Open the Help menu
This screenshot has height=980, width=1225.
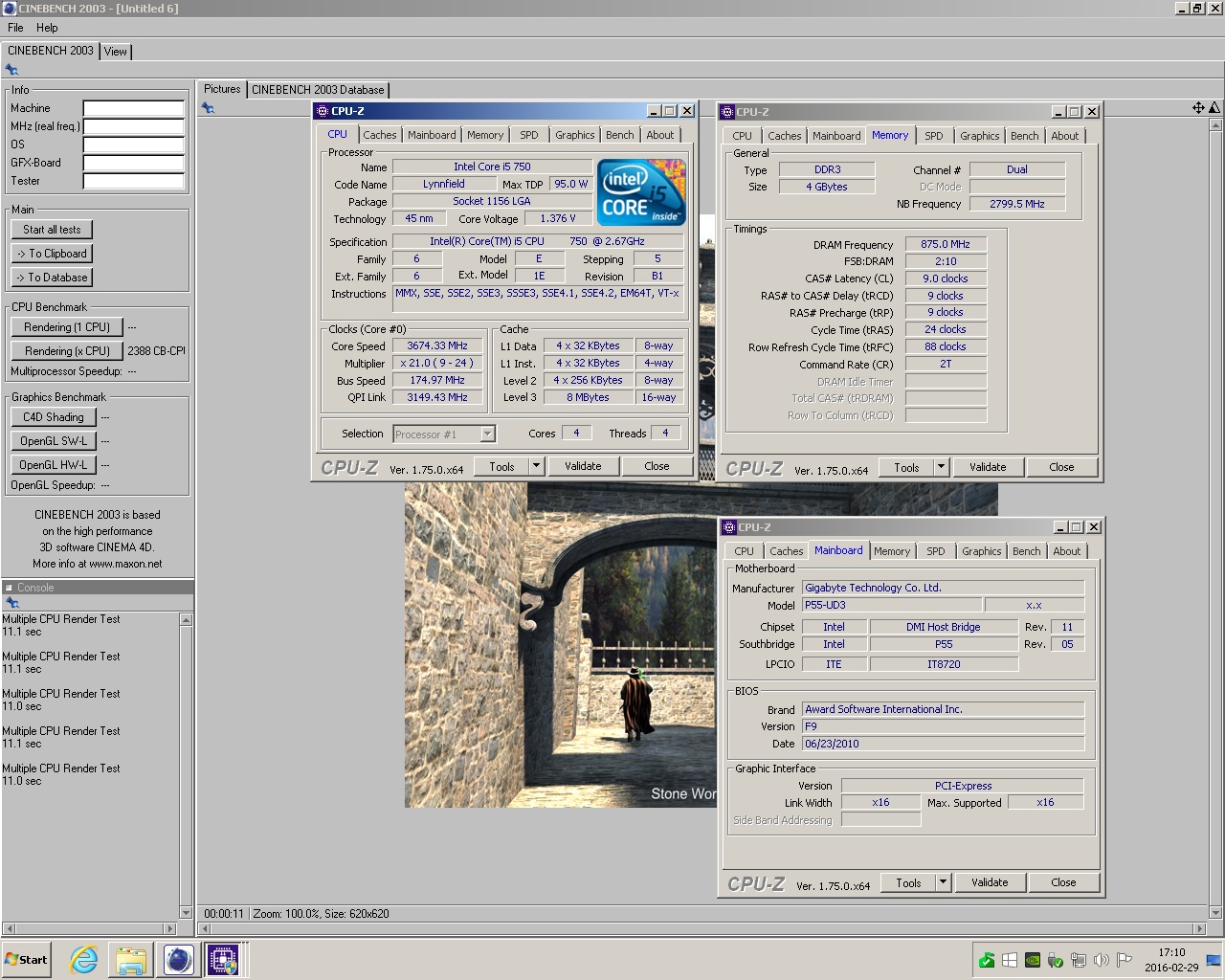pos(47,28)
